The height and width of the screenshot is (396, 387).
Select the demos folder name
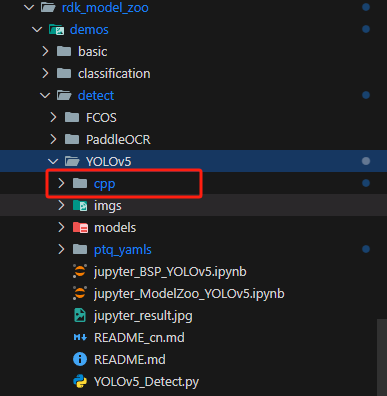pyautogui.click(x=89, y=30)
